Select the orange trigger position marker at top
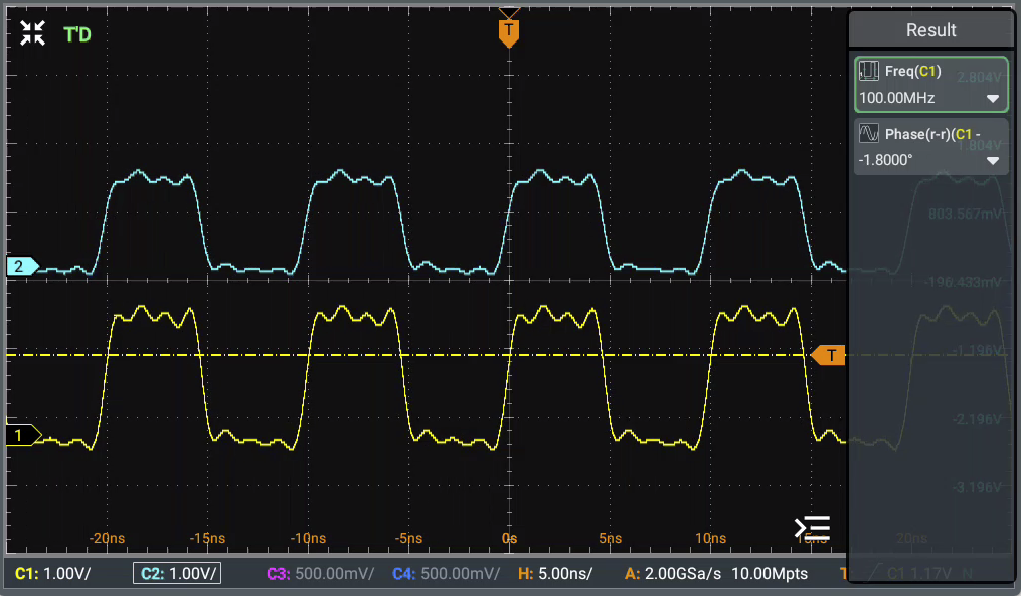 [509, 32]
